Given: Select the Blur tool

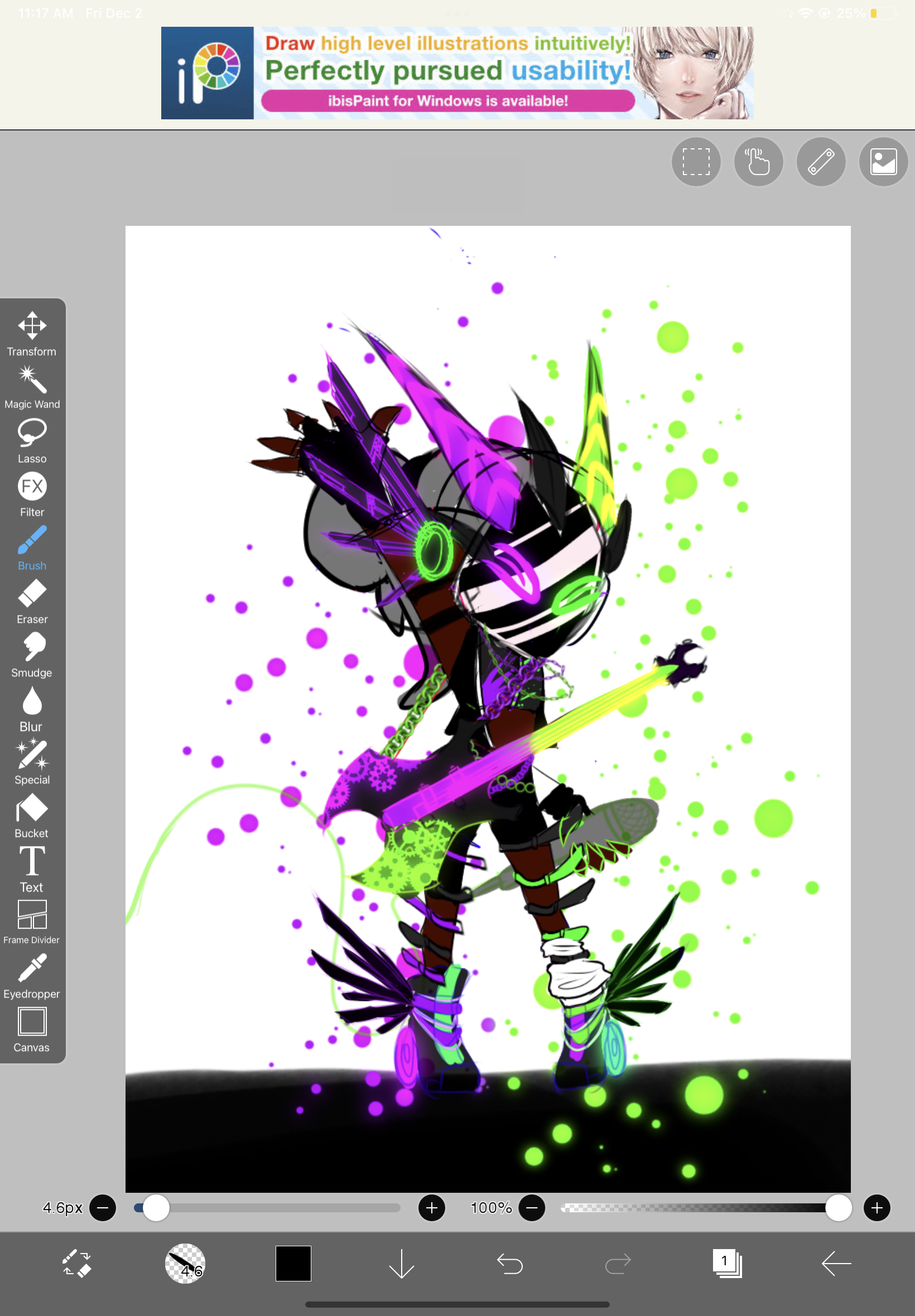Looking at the screenshot, I should coord(32,708).
